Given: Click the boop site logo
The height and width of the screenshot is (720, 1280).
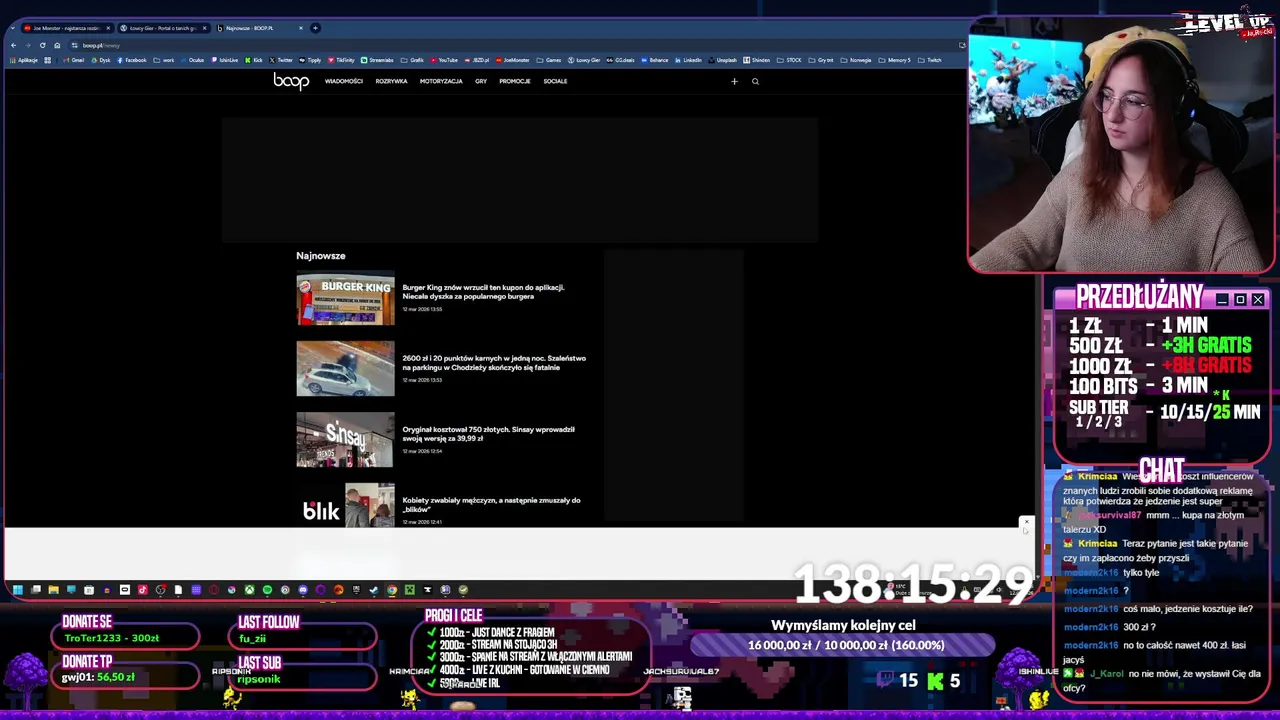Looking at the screenshot, I should 291,81.
